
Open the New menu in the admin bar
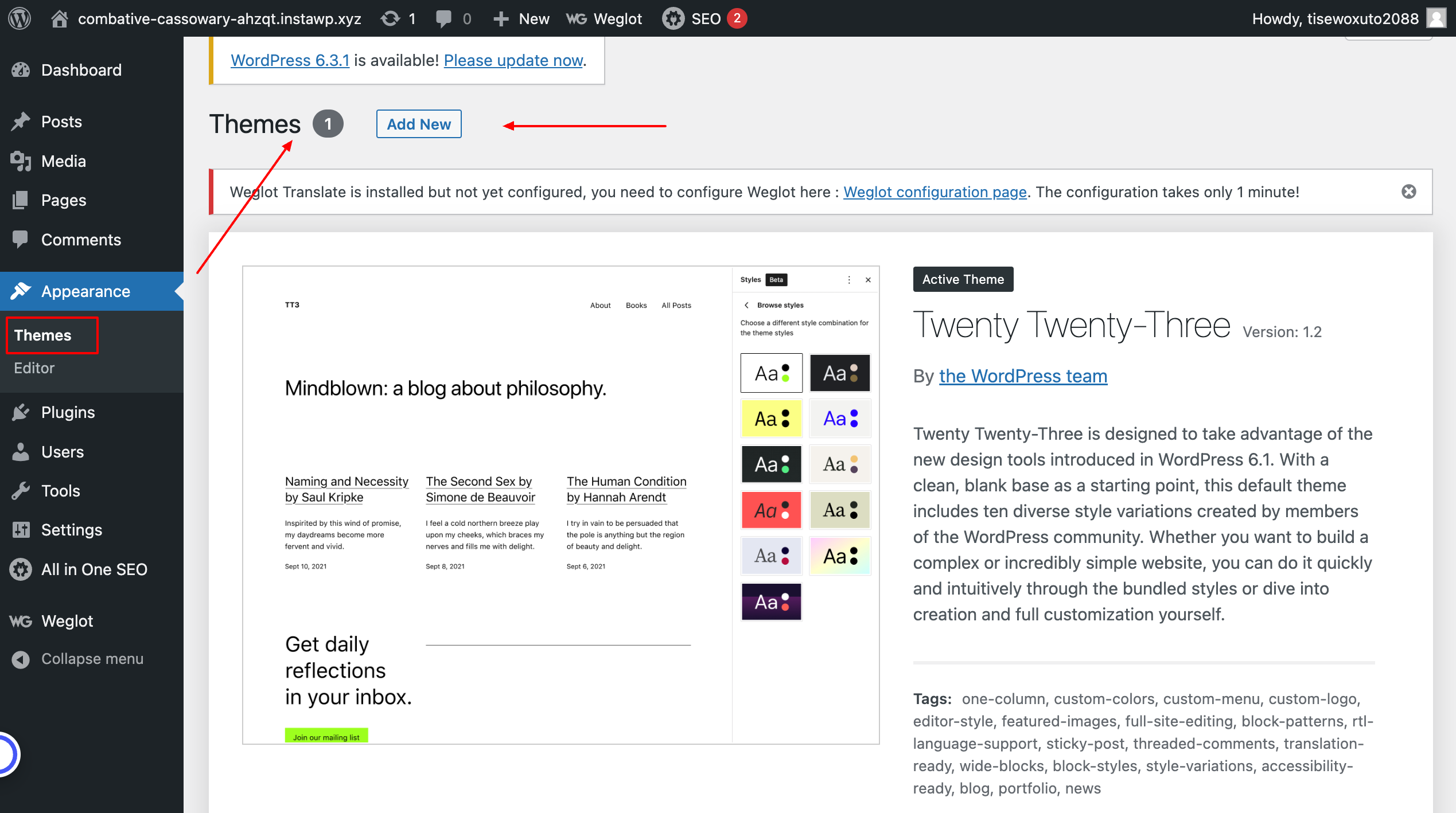pos(520,18)
